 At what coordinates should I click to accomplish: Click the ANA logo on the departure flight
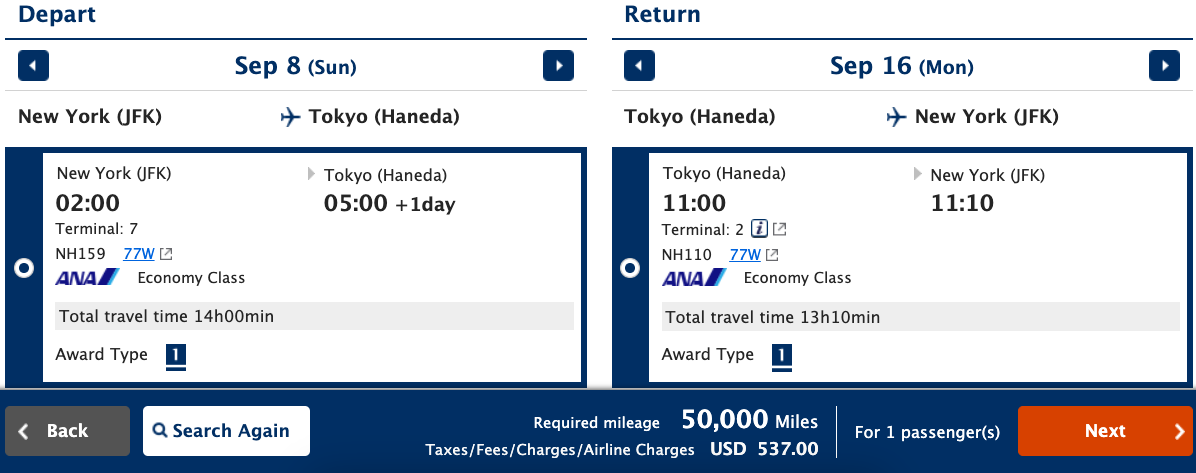point(87,278)
